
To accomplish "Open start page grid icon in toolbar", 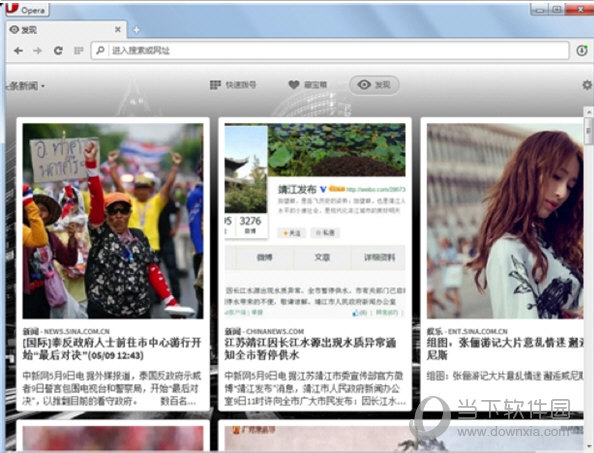I will pos(78,50).
